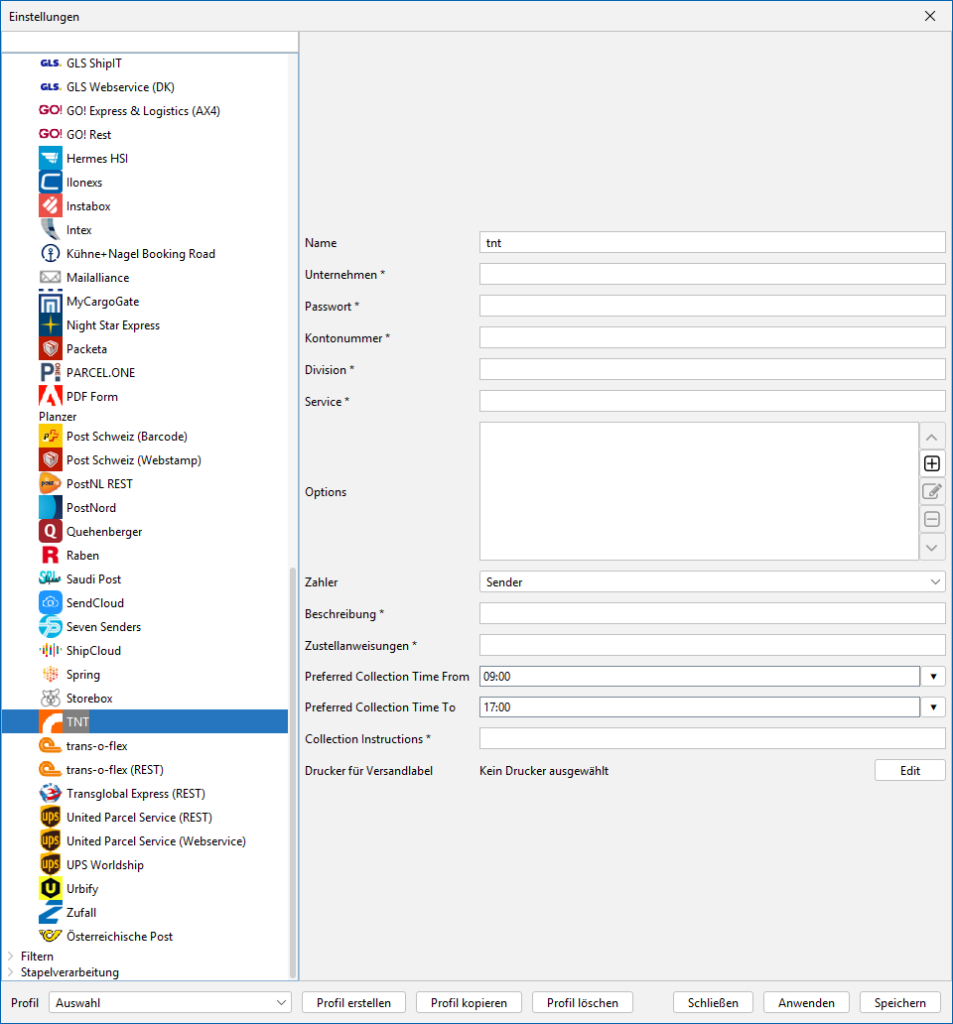Viewport: 953px width, 1024px height.
Task: Click the Night Star Express icon
Action: [x=50, y=325]
